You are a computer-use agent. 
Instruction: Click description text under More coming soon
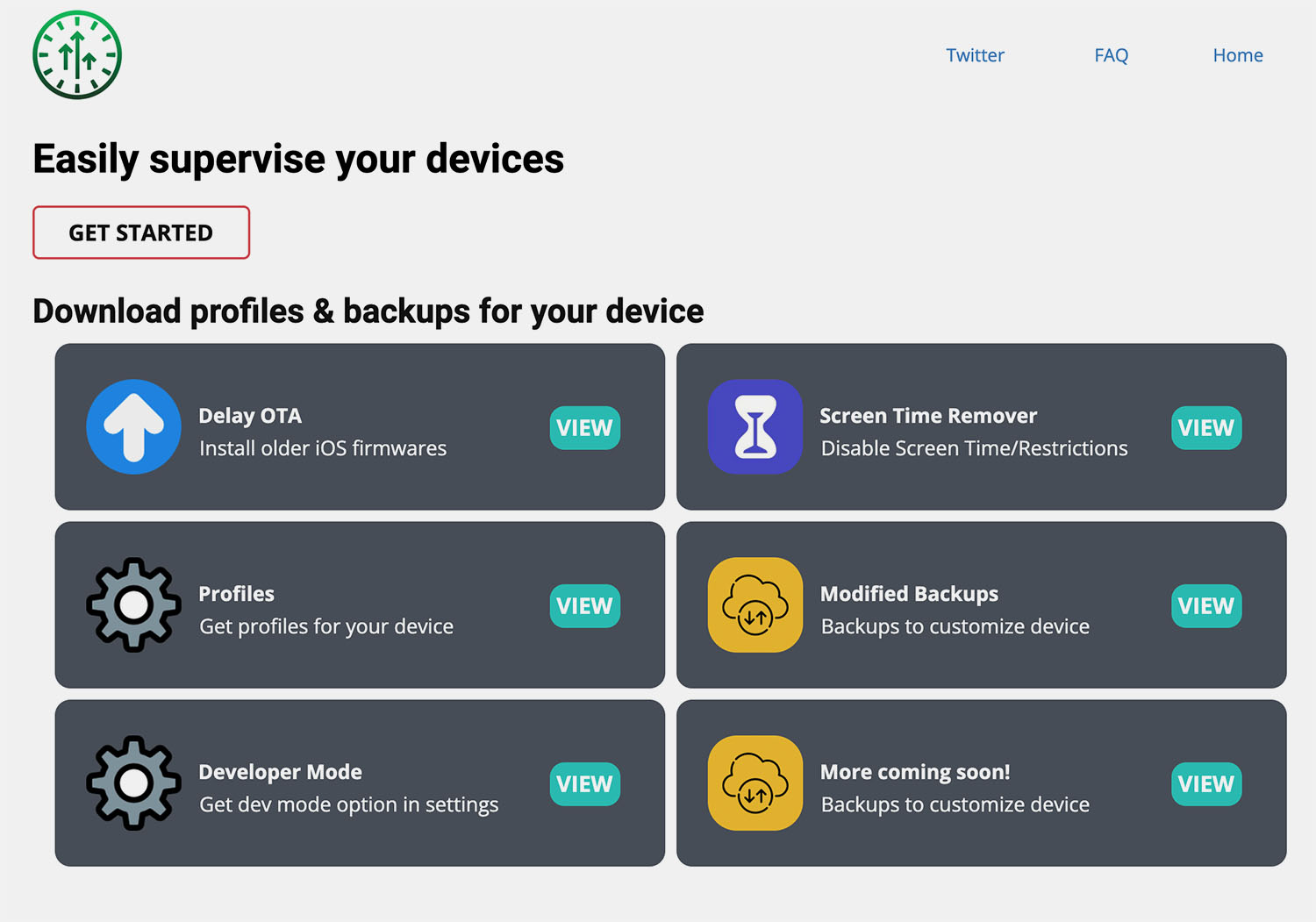pos(955,804)
